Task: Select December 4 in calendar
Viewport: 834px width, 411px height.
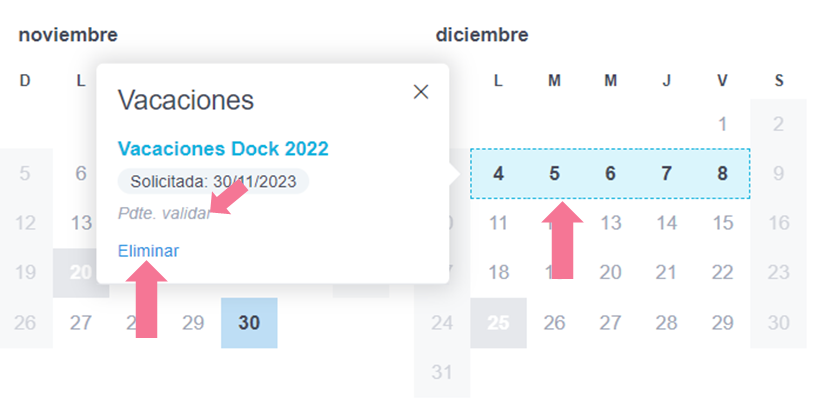Action: click(x=498, y=173)
